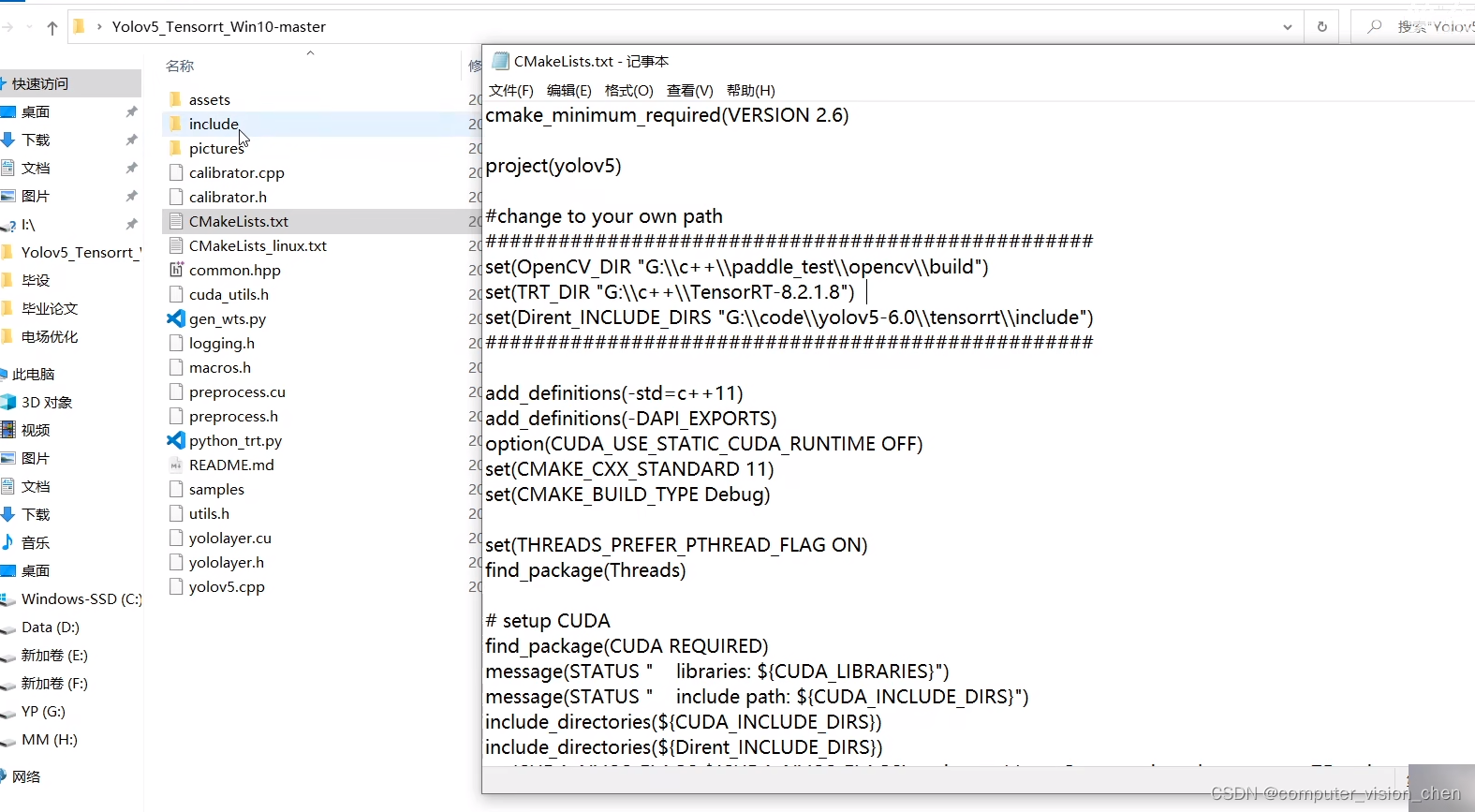Viewport: 1475px width, 812px height.
Task: Click Yolov5_Tensorrt_Win10-master in the address bar
Action: coord(219,26)
